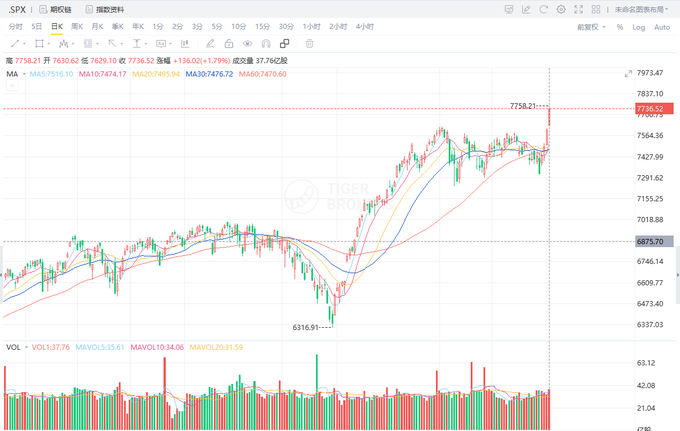This screenshot has height=431, width=680.
Task: Click the 7736.52 current price tag
Action: pos(654,108)
